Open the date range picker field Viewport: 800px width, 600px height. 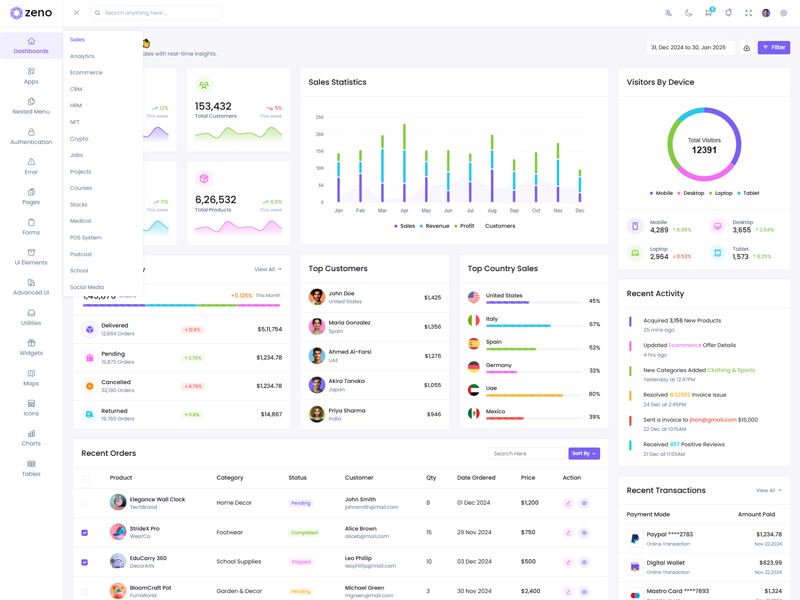point(691,48)
